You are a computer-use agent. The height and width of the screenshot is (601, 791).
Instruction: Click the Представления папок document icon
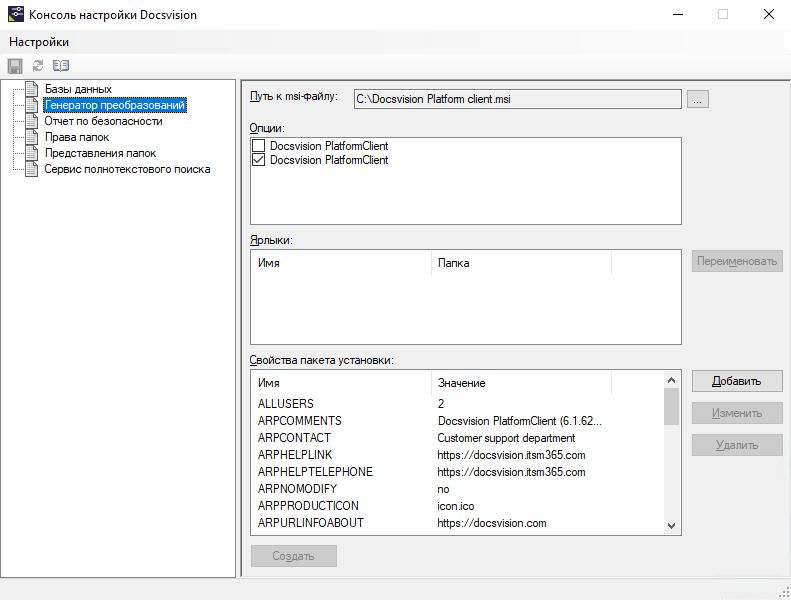(32, 153)
